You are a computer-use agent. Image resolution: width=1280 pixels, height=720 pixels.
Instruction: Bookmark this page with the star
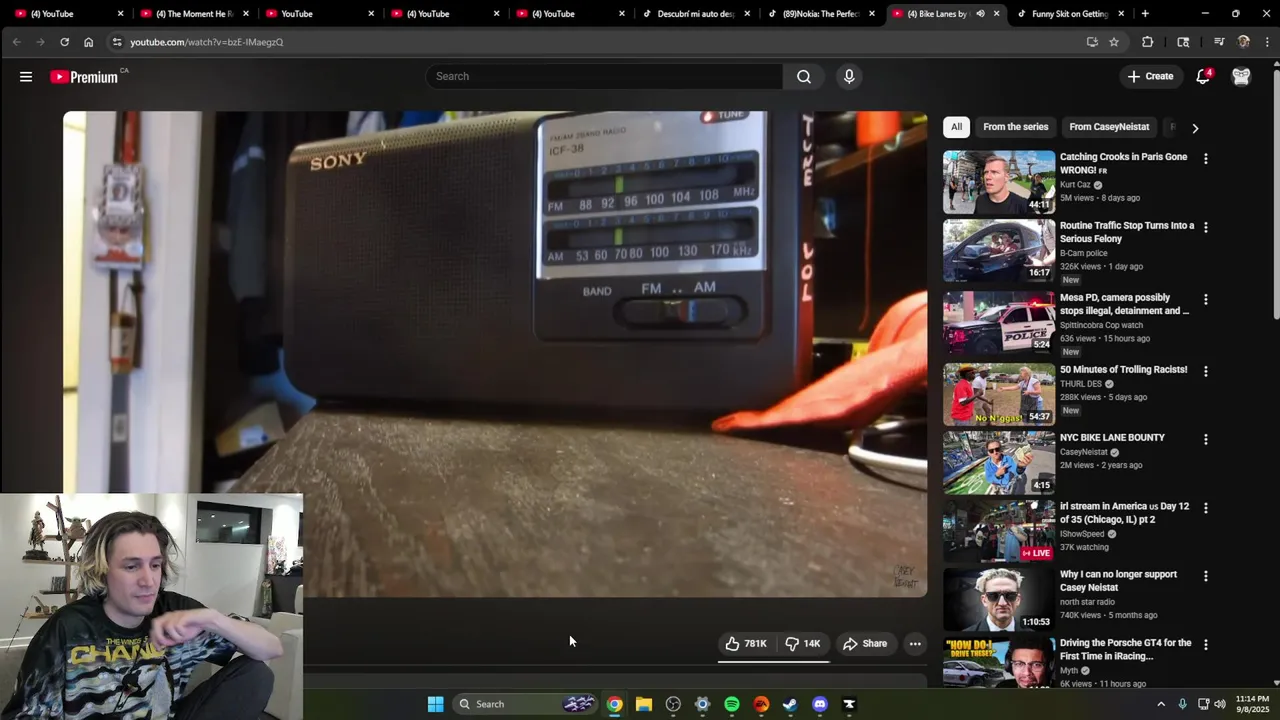[1114, 42]
